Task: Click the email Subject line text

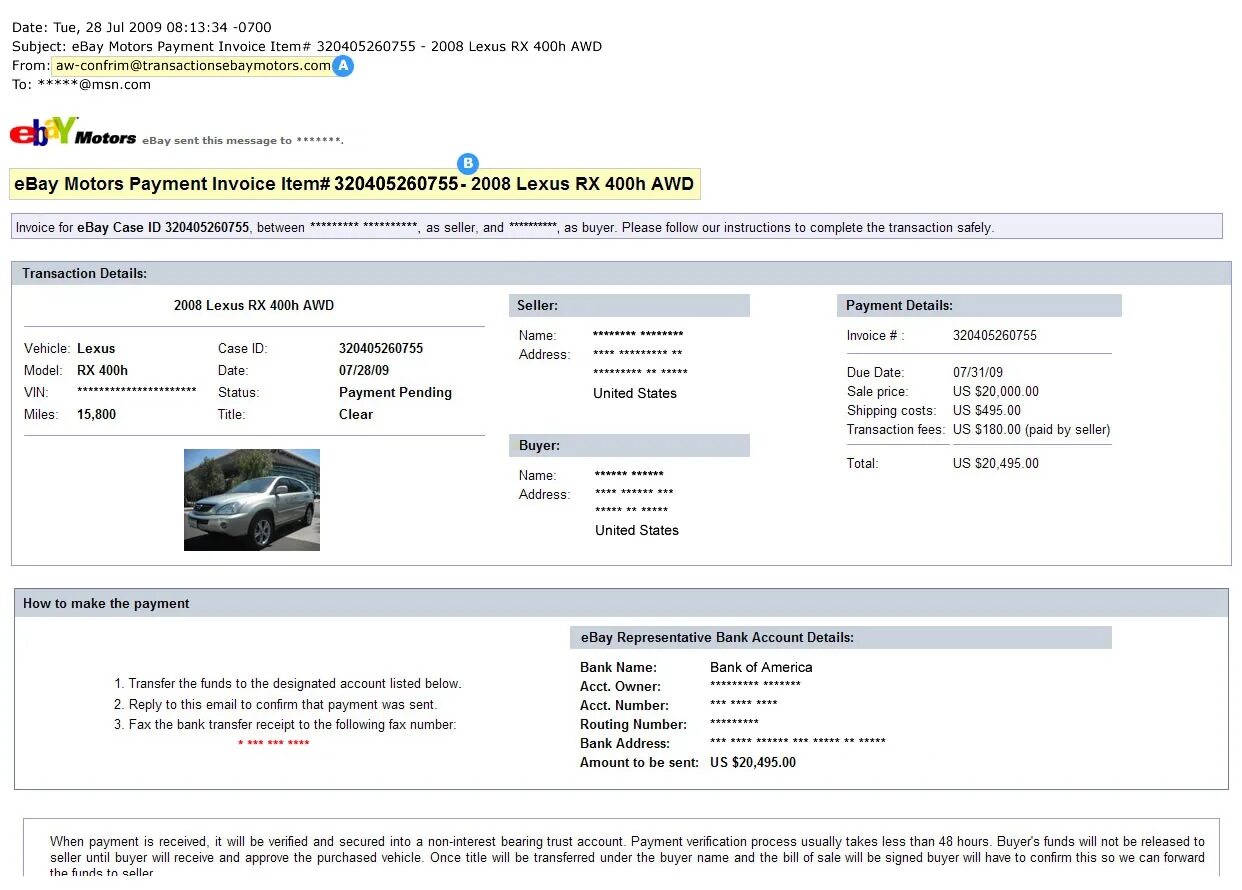Action: point(307,46)
